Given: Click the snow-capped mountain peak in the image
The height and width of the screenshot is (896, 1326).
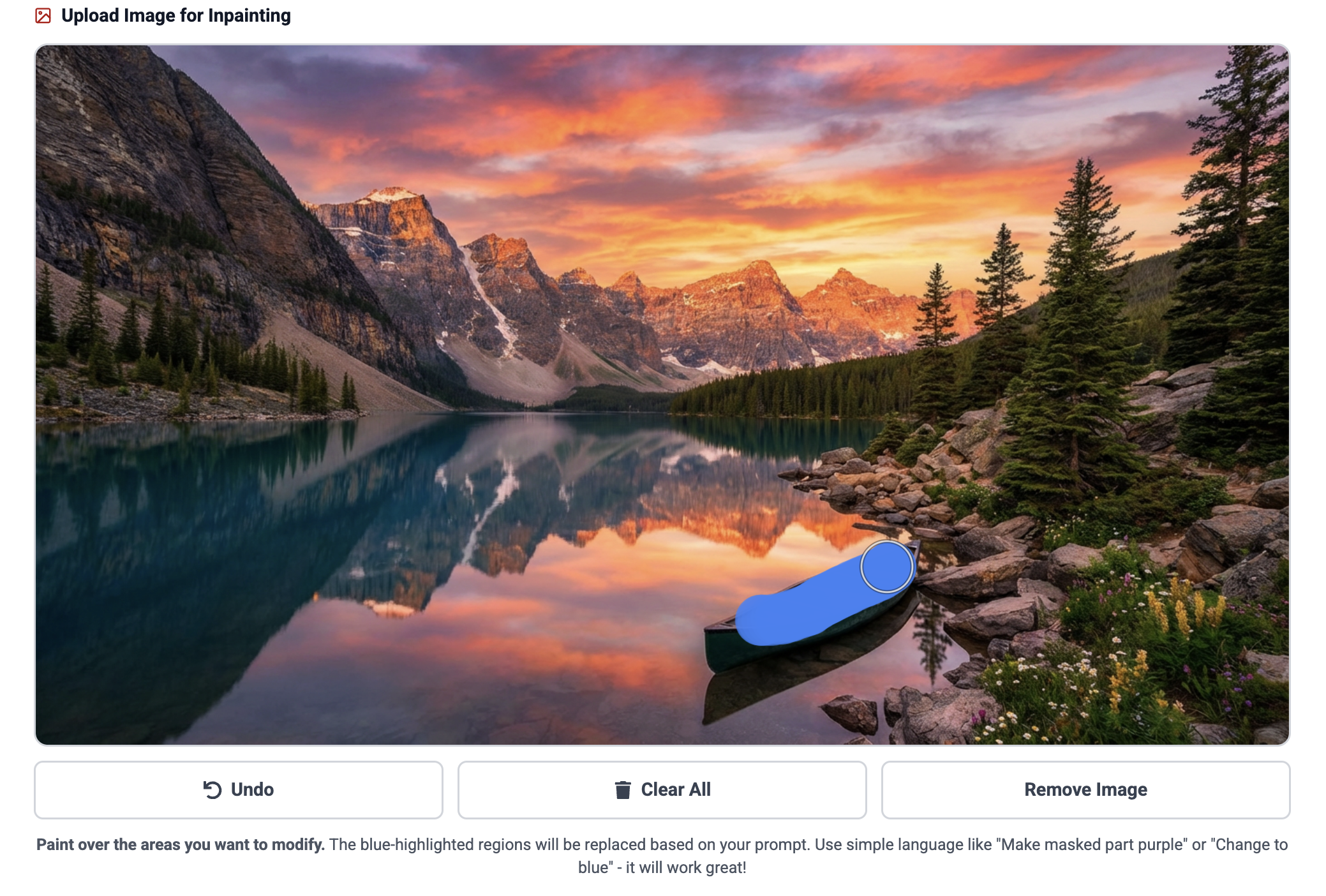Looking at the screenshot, I should coord(389,195).
